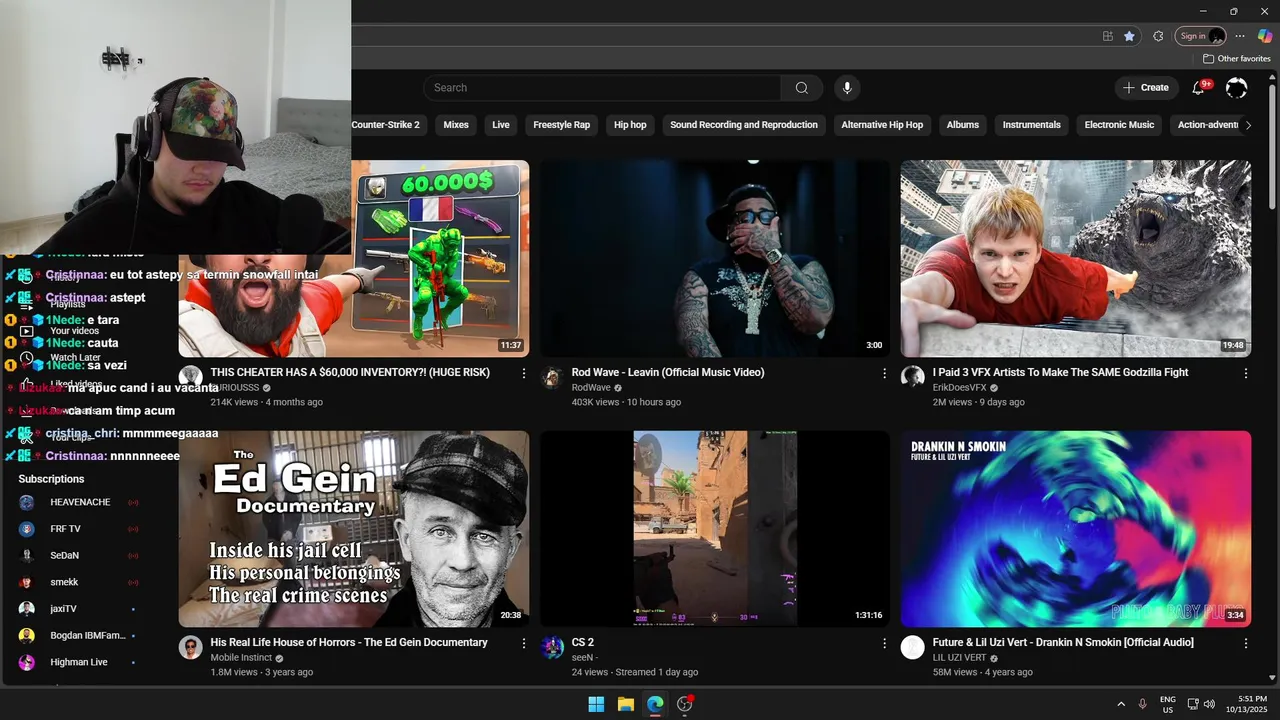Viewport: 1280px width, 720px height.
Task: Type in the YouTube Search field
Action: pos(602,88)
